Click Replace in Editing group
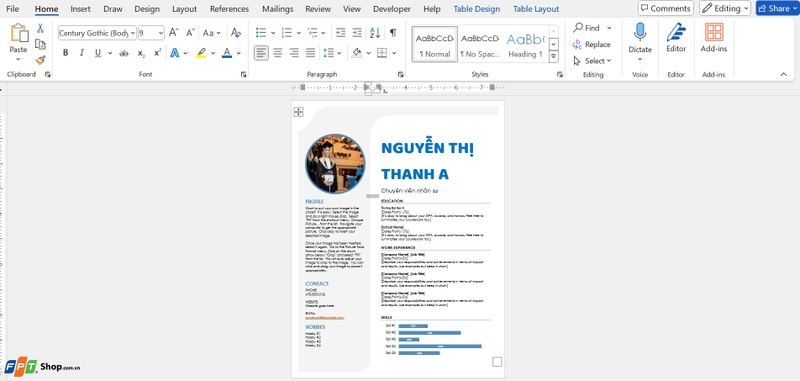 point(592,44)
